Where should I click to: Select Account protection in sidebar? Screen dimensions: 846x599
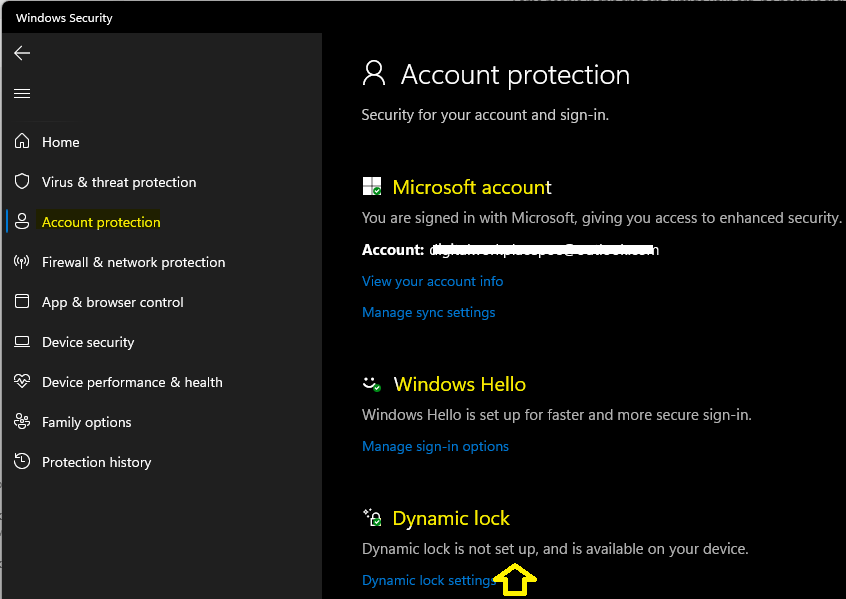[x=101, y=222]
